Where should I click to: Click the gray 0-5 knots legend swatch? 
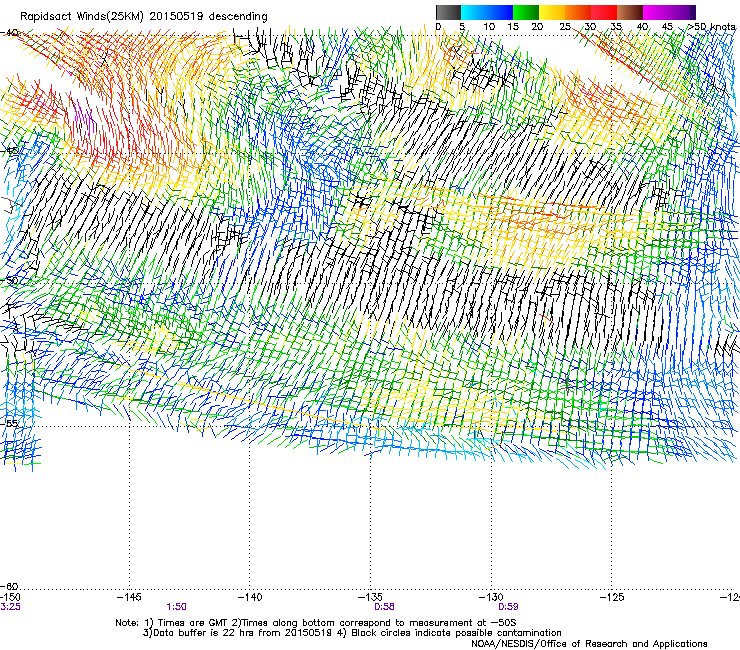click(449, 12)
